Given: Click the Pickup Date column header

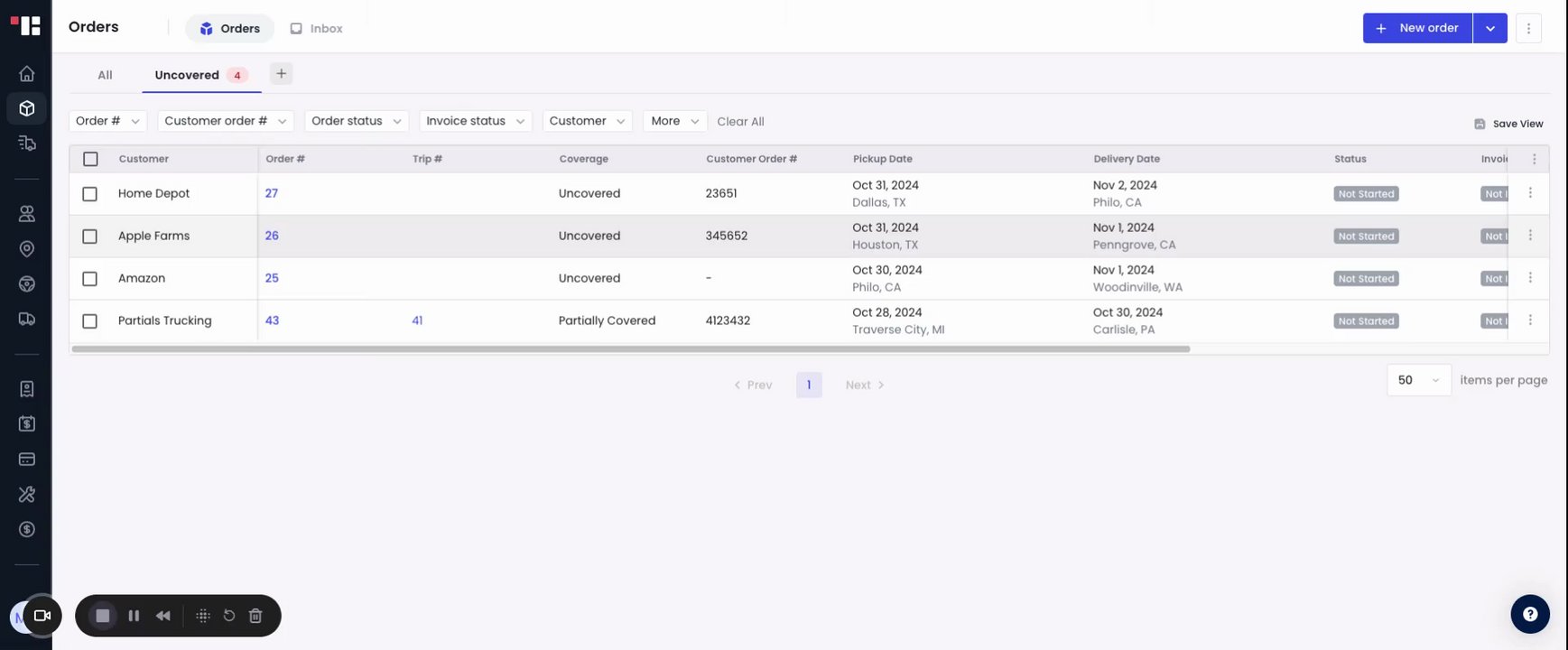Looking at the screenshot, I should (883, 159).
